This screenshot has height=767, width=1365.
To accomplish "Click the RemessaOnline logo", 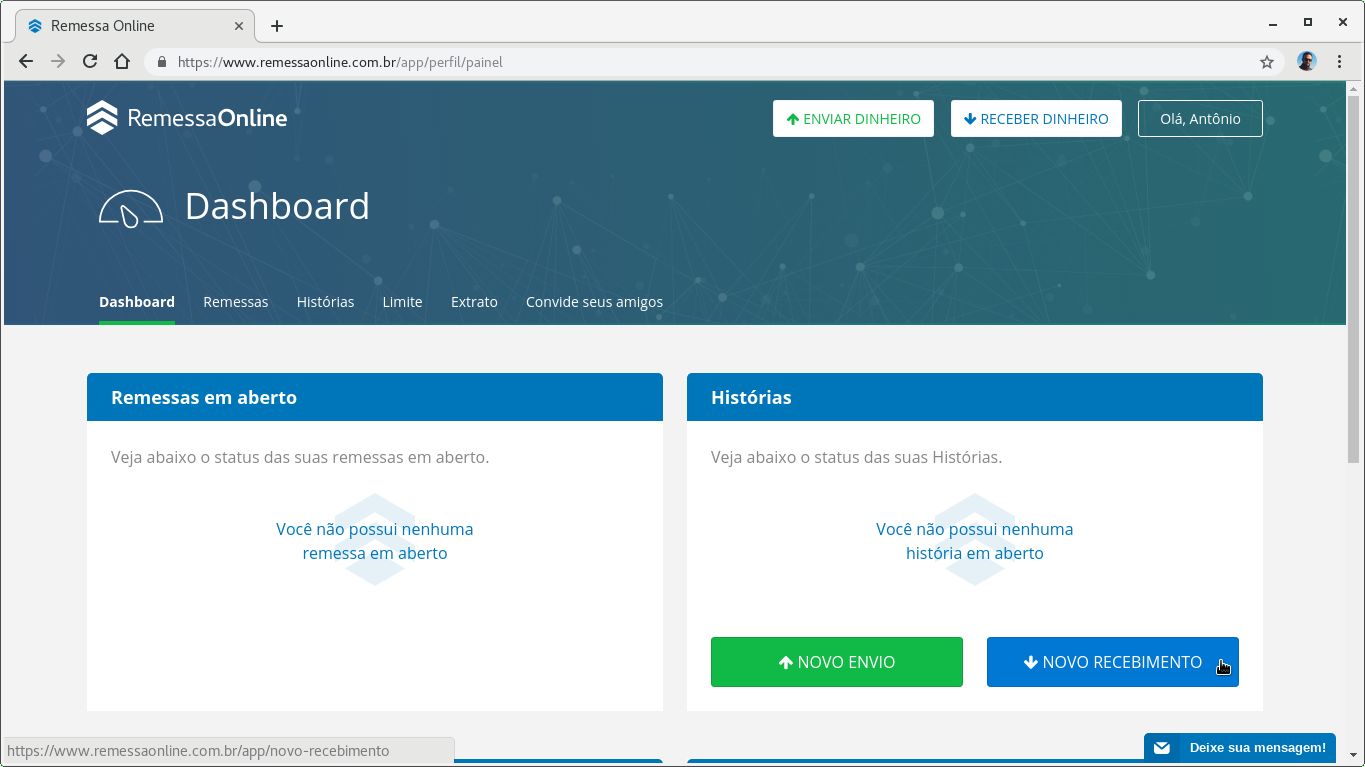I will [187, 118].
